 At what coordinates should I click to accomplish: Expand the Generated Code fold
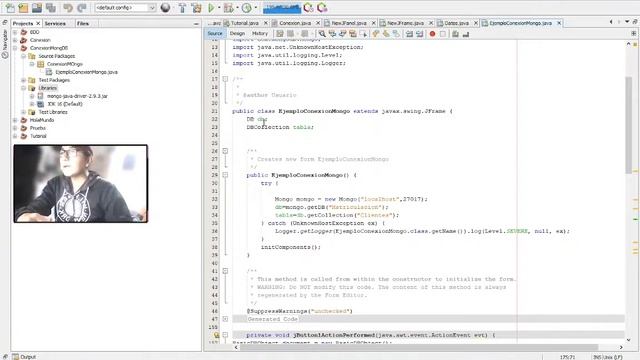(225, 319)
